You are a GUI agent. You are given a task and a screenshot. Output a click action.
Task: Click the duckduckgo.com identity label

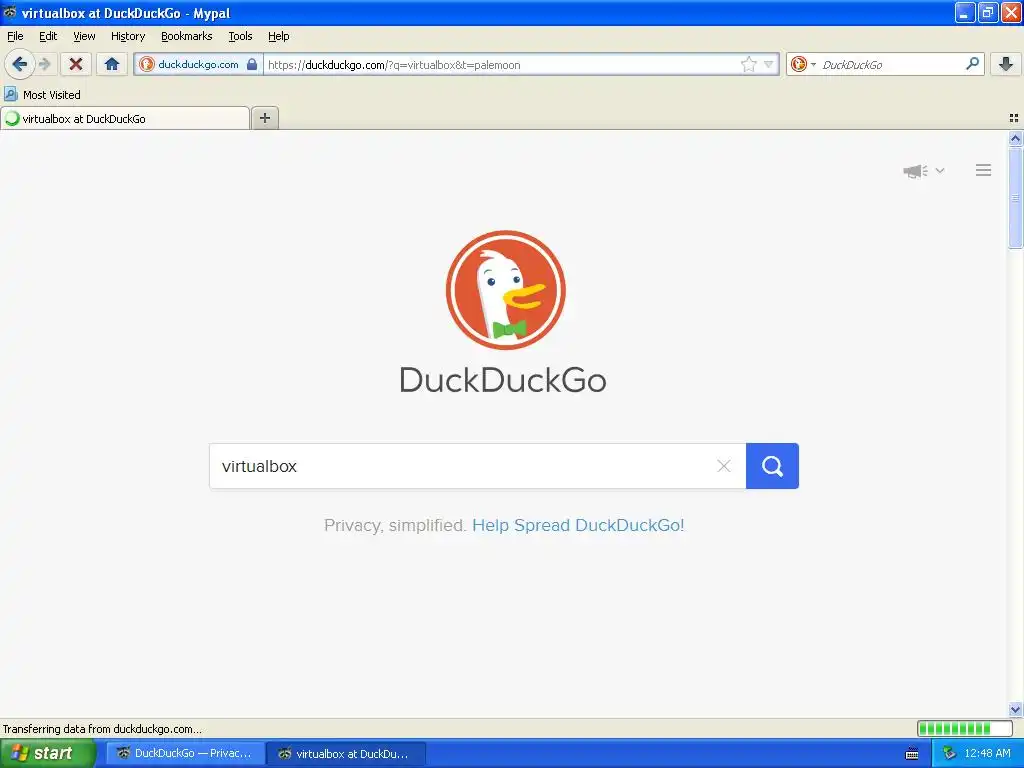[199, 64]
